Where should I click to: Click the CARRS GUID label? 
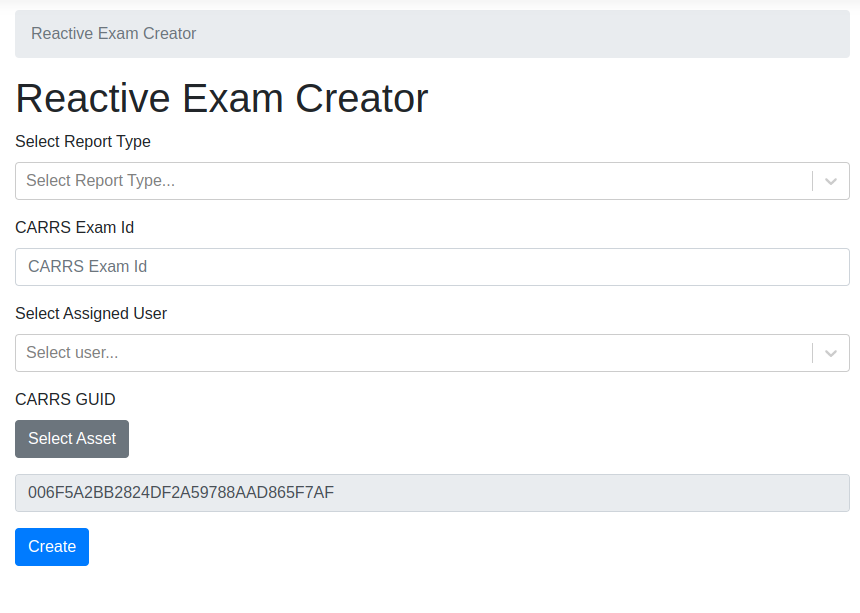click(x=65, y=400)
